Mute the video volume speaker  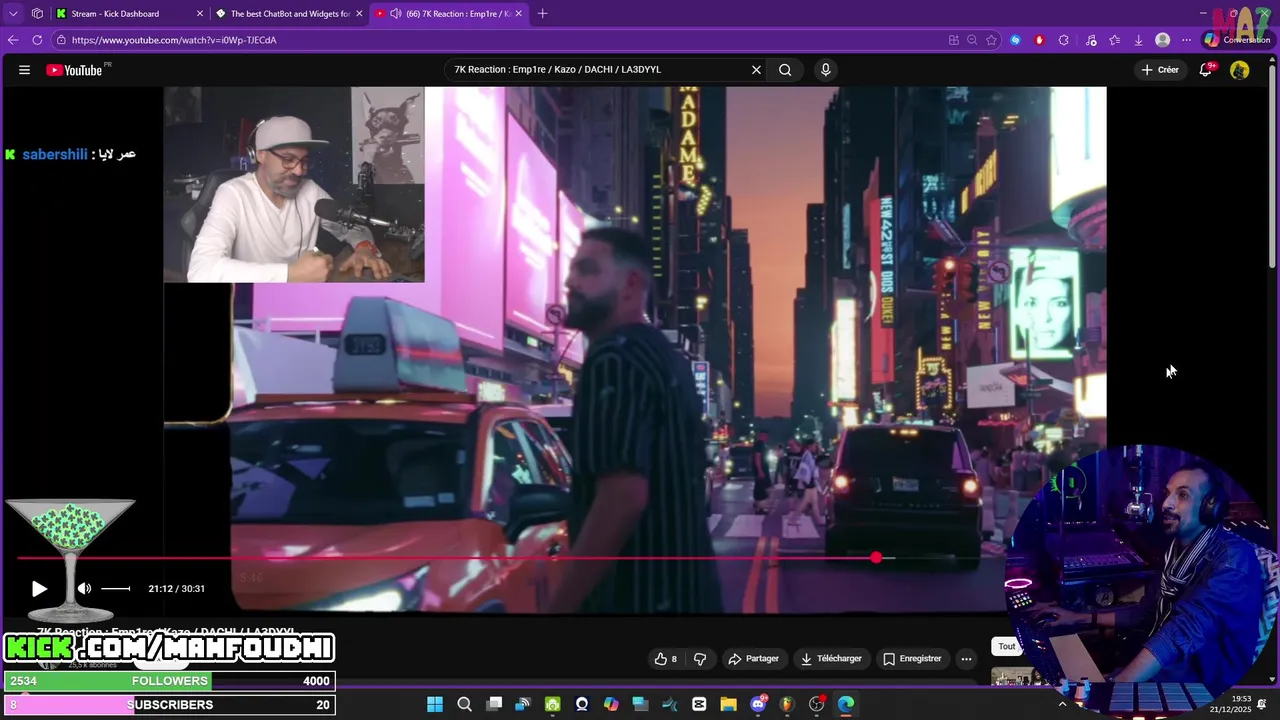(84, 589)
